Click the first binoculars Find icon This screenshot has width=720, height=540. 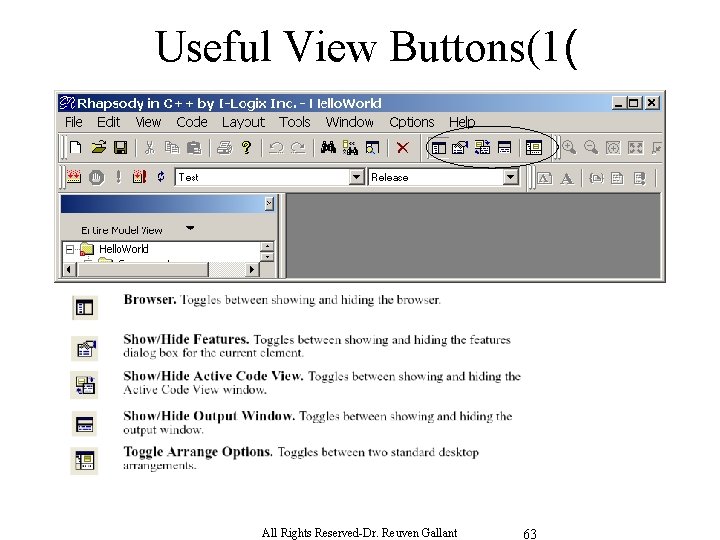pyautogui.click(x=328, y=147)
